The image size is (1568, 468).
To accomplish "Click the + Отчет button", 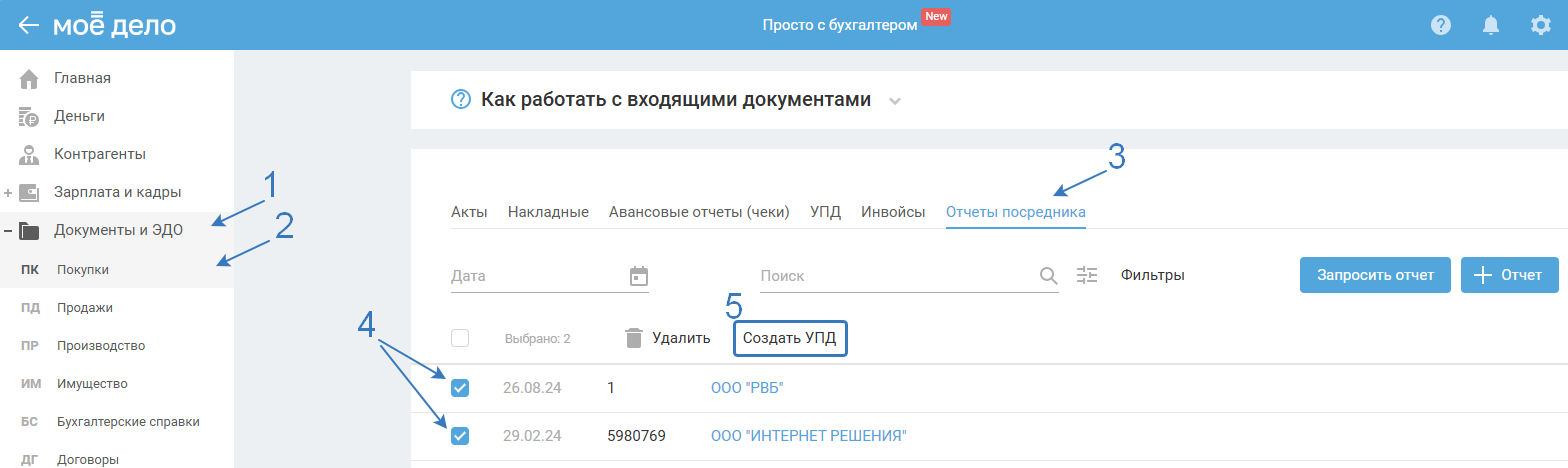I will (x=1510, y=275).
